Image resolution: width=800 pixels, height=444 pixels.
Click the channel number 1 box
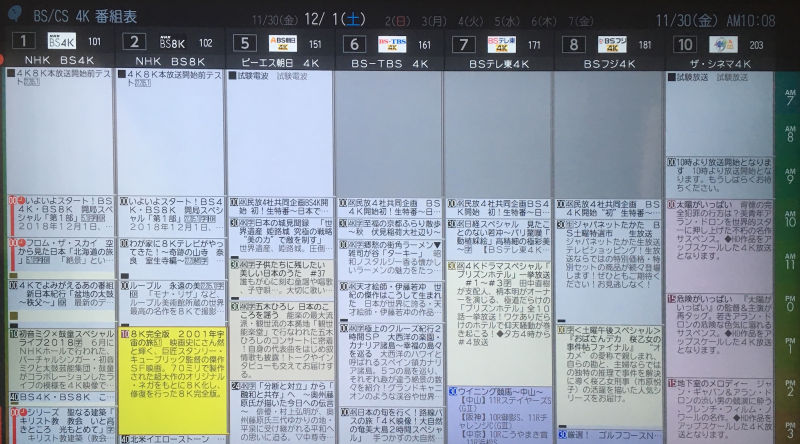pos(23,41)
